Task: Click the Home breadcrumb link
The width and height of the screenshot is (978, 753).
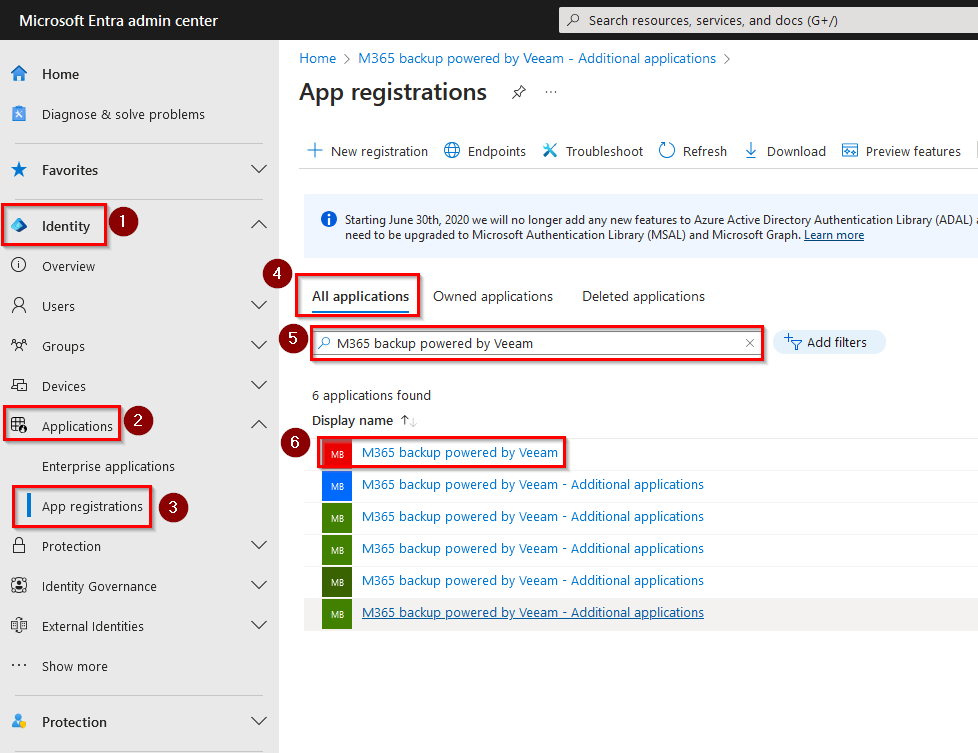Action: click(x=317, y=58)
